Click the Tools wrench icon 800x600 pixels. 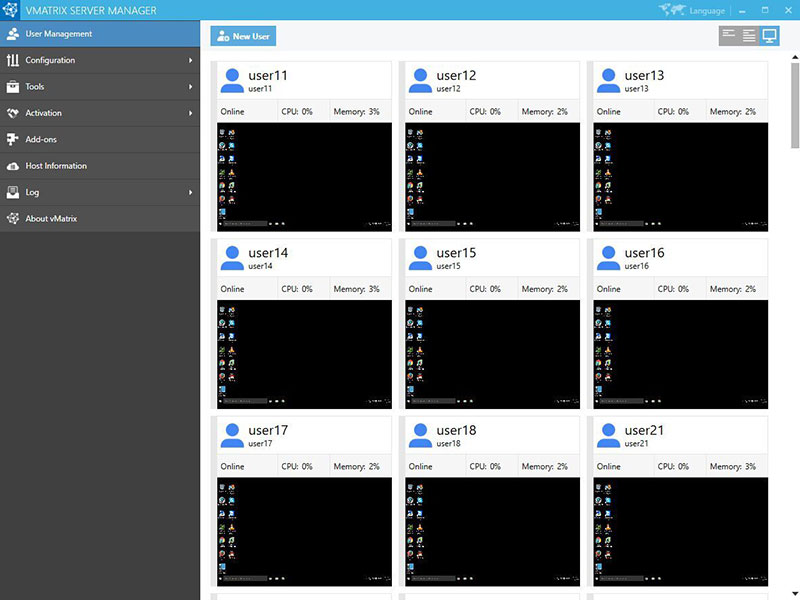click(14, 86)
